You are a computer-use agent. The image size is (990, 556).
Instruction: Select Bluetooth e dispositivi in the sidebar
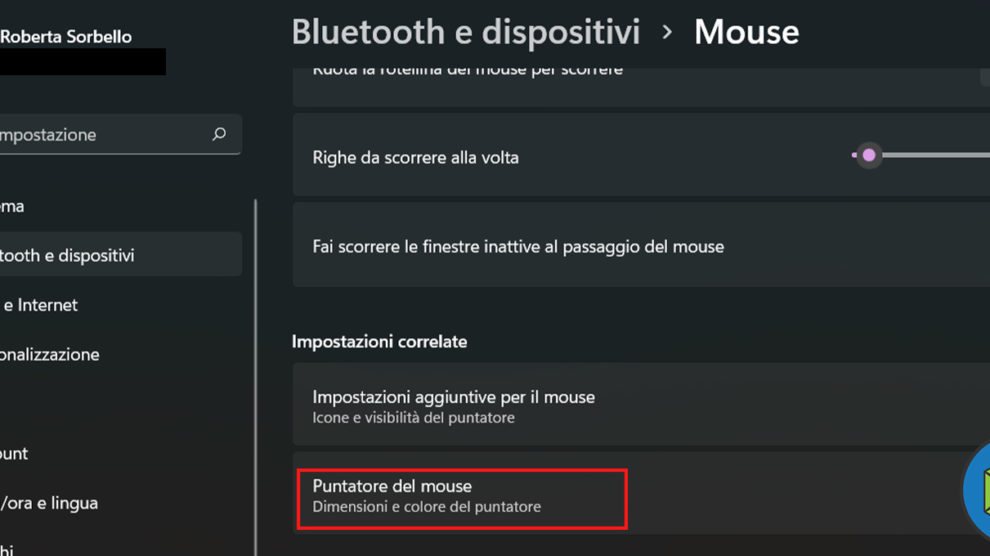click(x=68, y=255)
